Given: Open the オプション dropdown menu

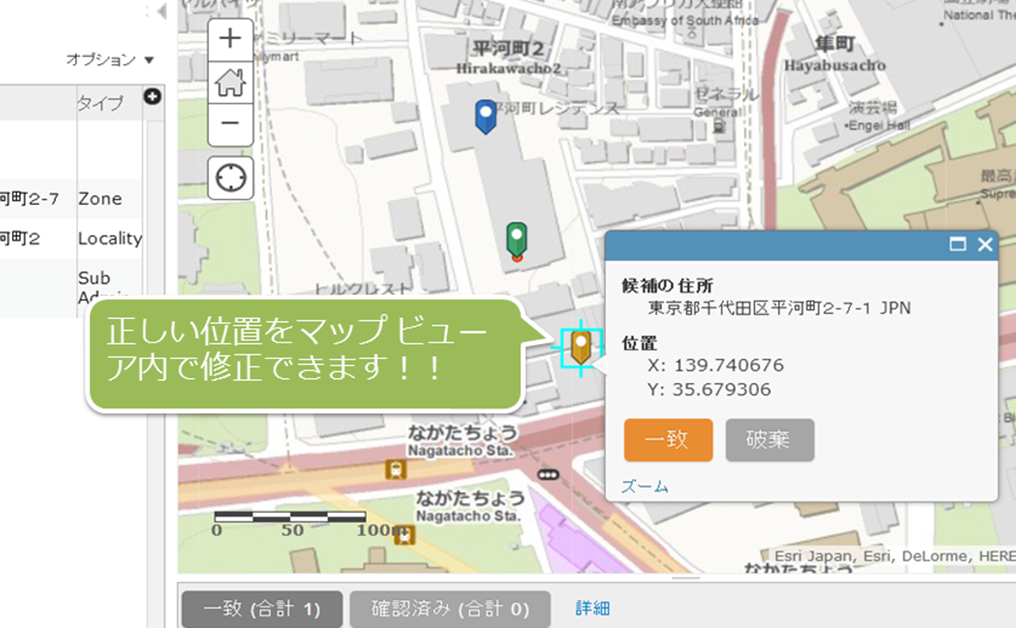Looking at the screenshot, I should [x=110, y=60].
